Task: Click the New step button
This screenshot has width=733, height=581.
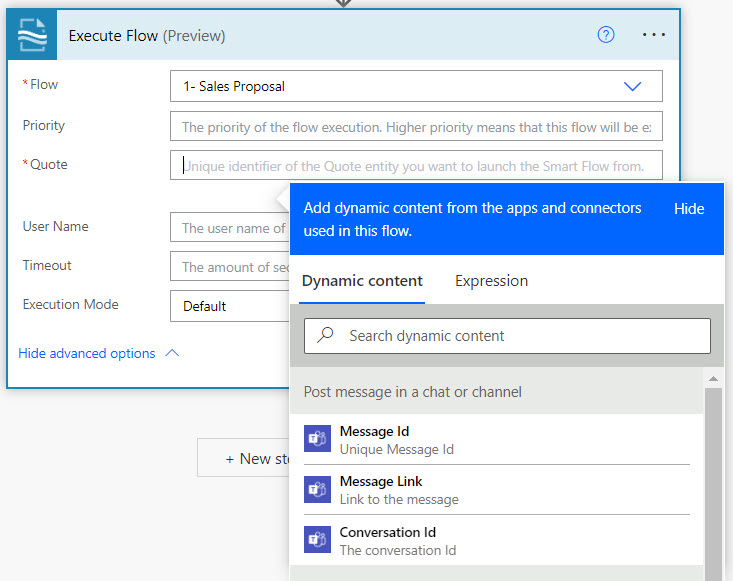Action: pos(244,458)
